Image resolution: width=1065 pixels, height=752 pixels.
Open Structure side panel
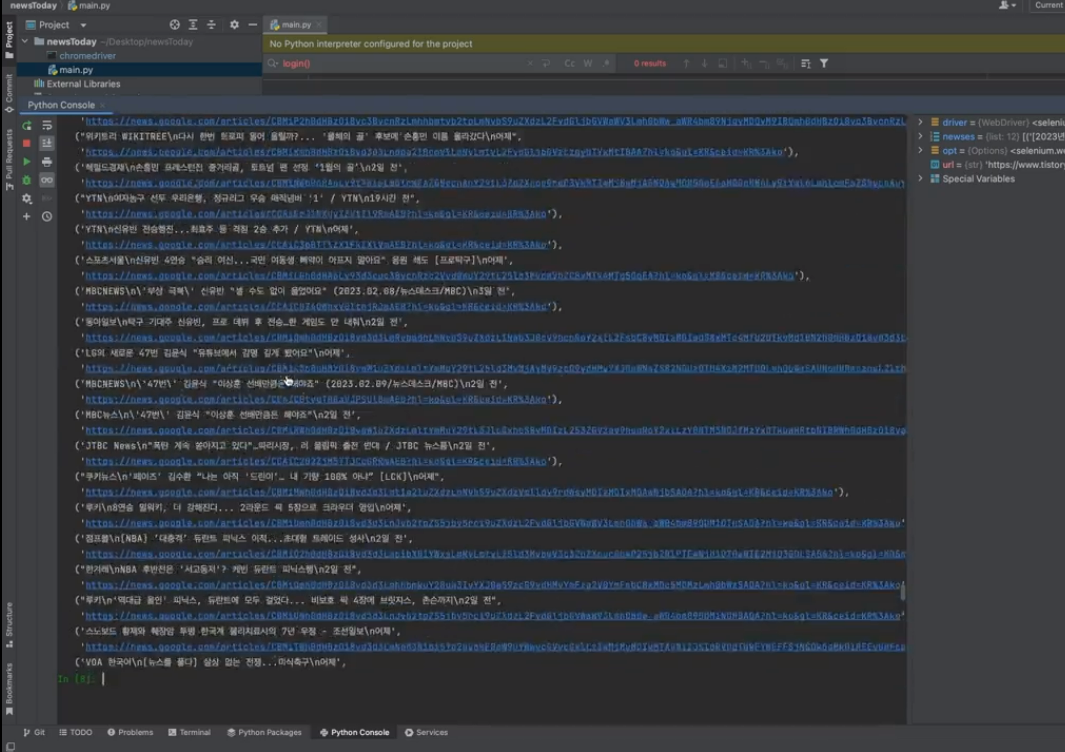(x=9, y=624)
